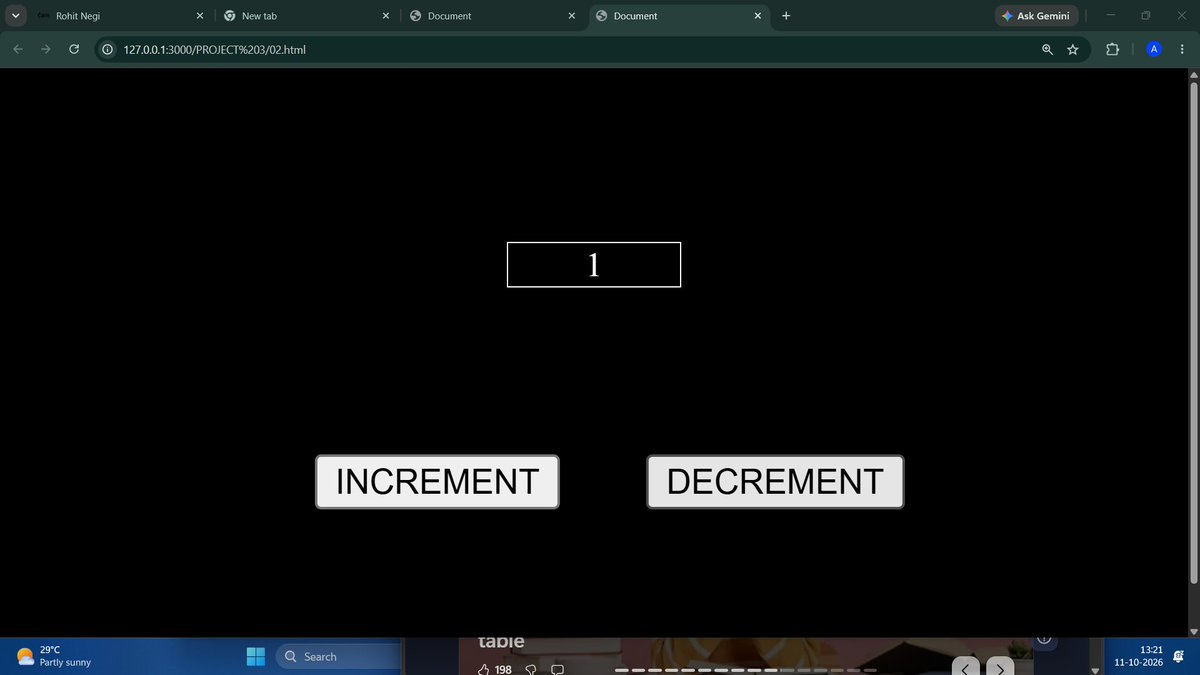The width and height of the screenshot is (1200, 675).
Task: Close the active Document tab
Action: click(757, 16)
